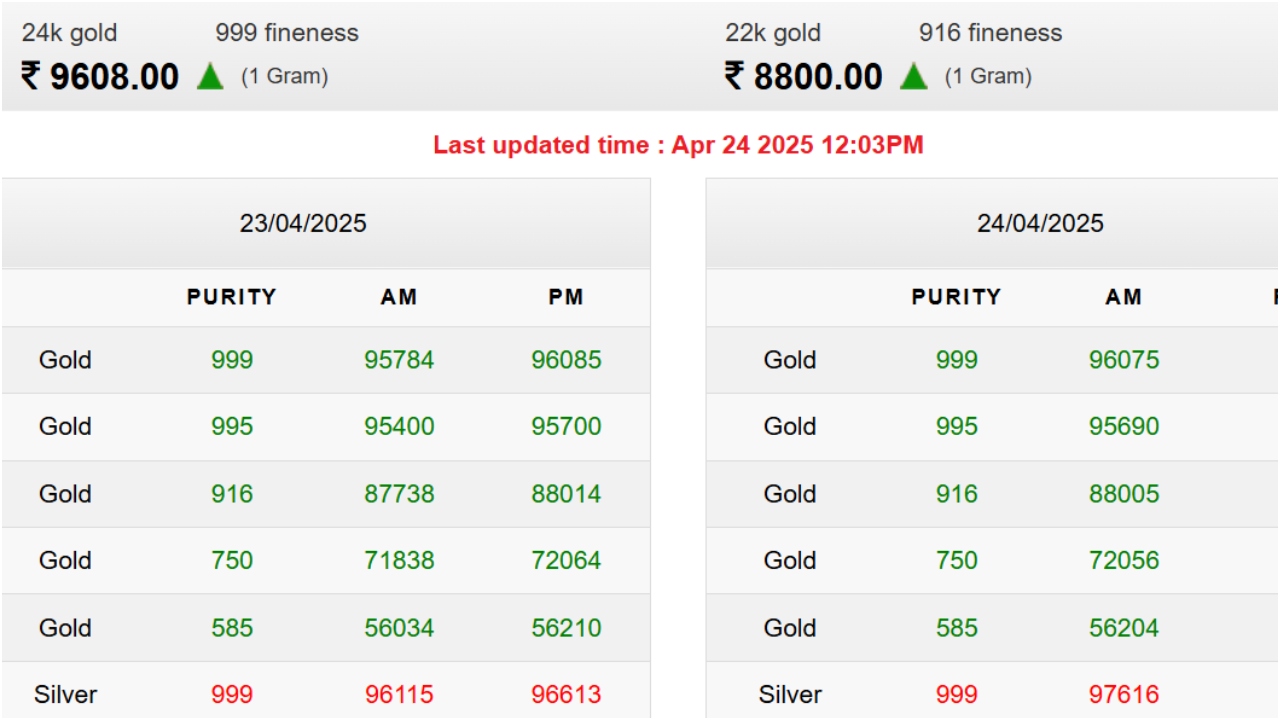Screen dimensions: 1280x720
Task: Select the red silver rate 97616
Action: pyautogui.click(x=1124, y=694)
